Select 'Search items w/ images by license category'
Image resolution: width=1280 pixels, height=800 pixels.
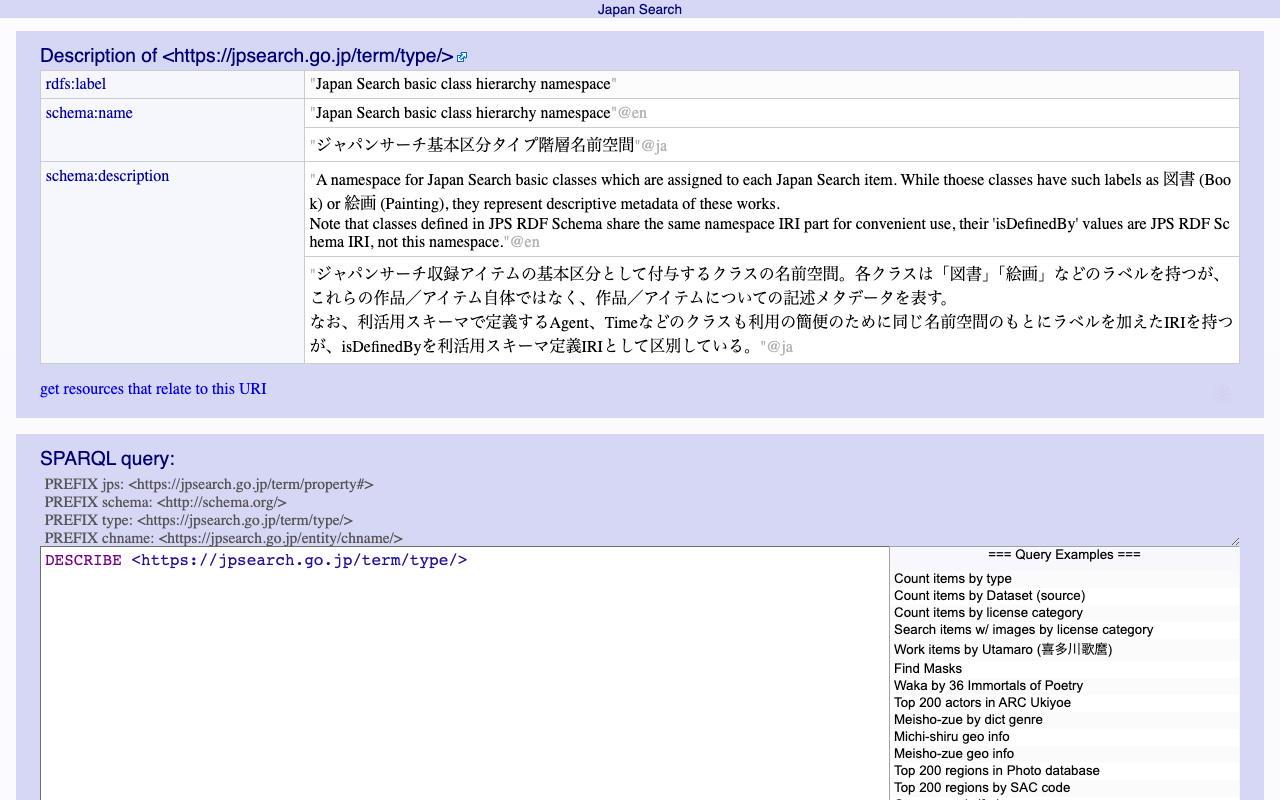[x=1023, y=630]
